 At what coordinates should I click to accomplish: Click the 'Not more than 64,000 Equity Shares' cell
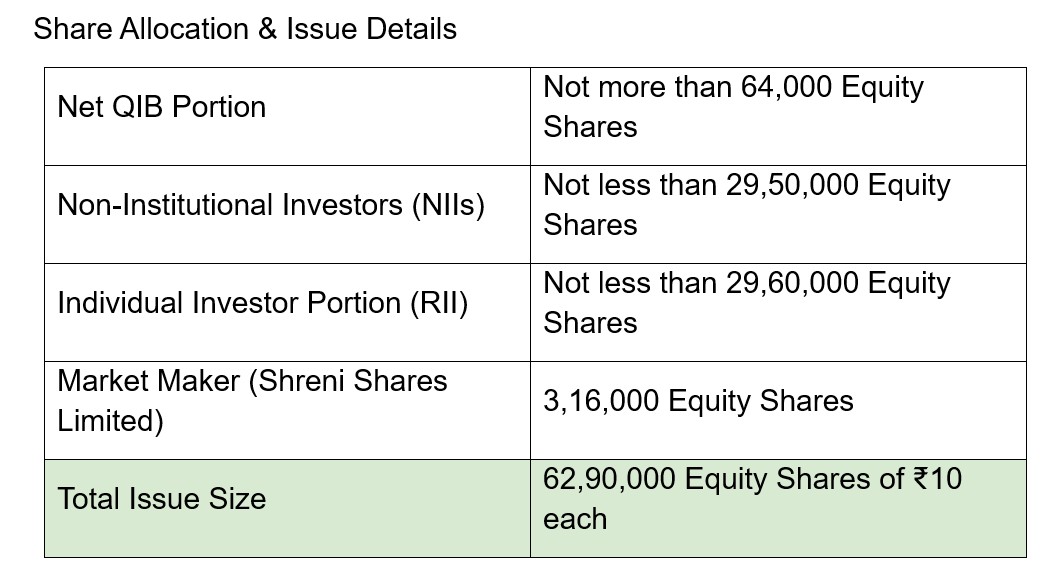(778, 116)
